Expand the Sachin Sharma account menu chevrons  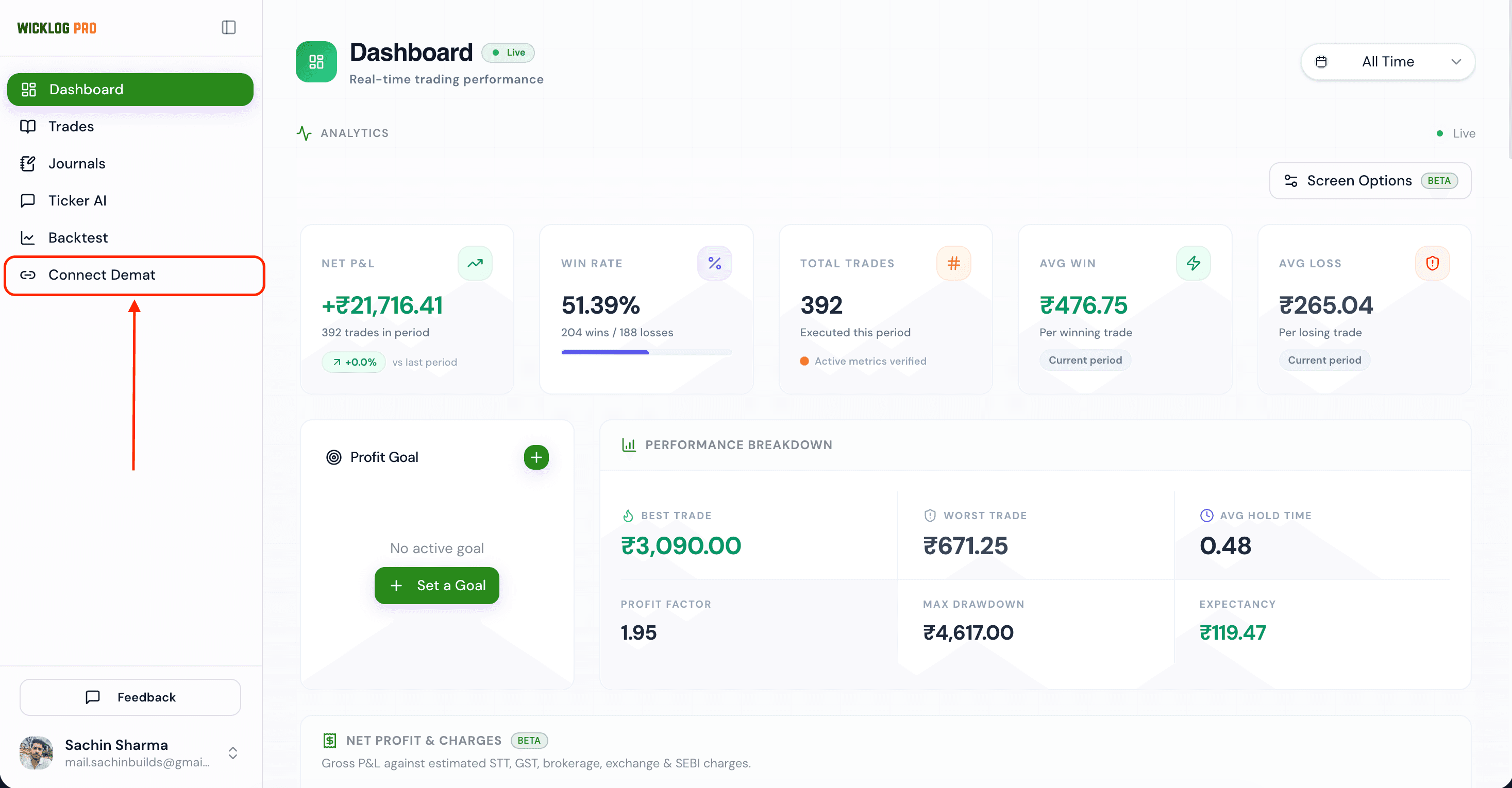(x=233, y=753)
